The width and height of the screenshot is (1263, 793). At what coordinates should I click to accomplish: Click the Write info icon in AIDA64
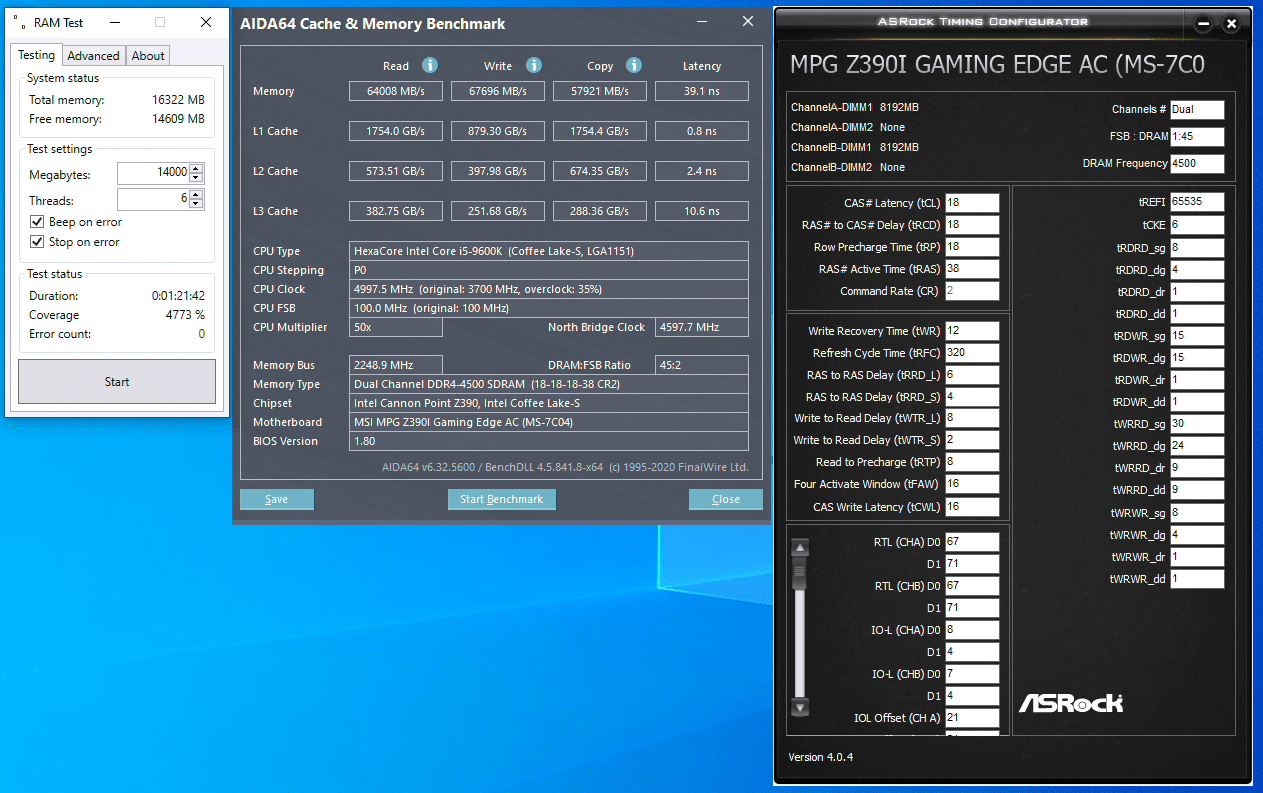(x=534, y=65)
